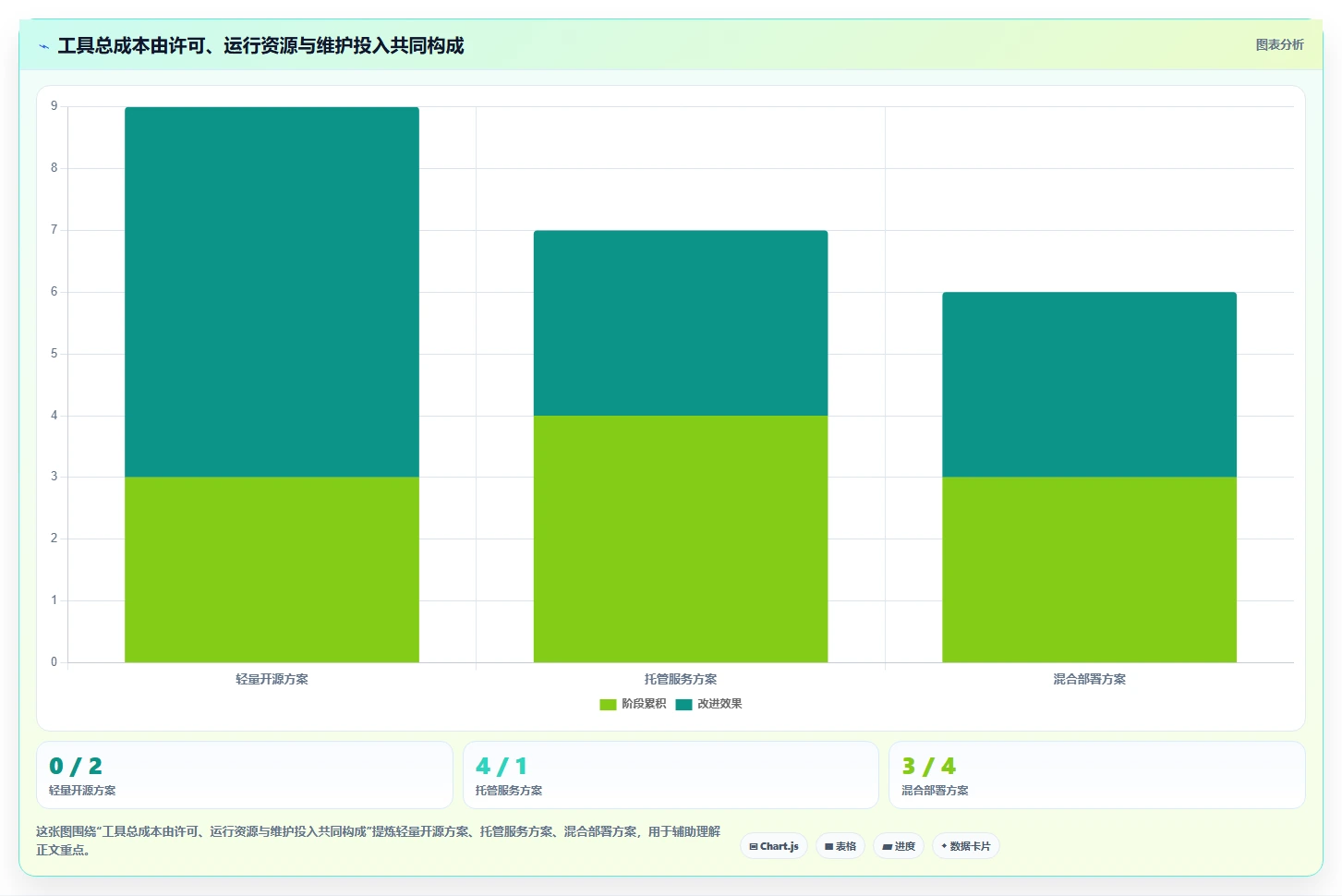Open the 4 / 1 托管服务方案 data card
The width and height of the screenshot is (1342, 896).
[x=671, y=775]
